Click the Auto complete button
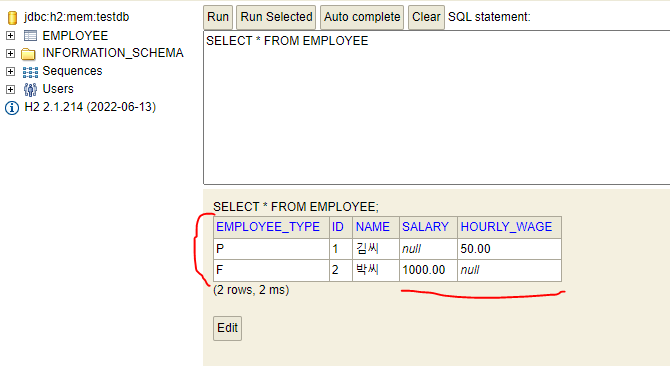 tap(362, 17)
